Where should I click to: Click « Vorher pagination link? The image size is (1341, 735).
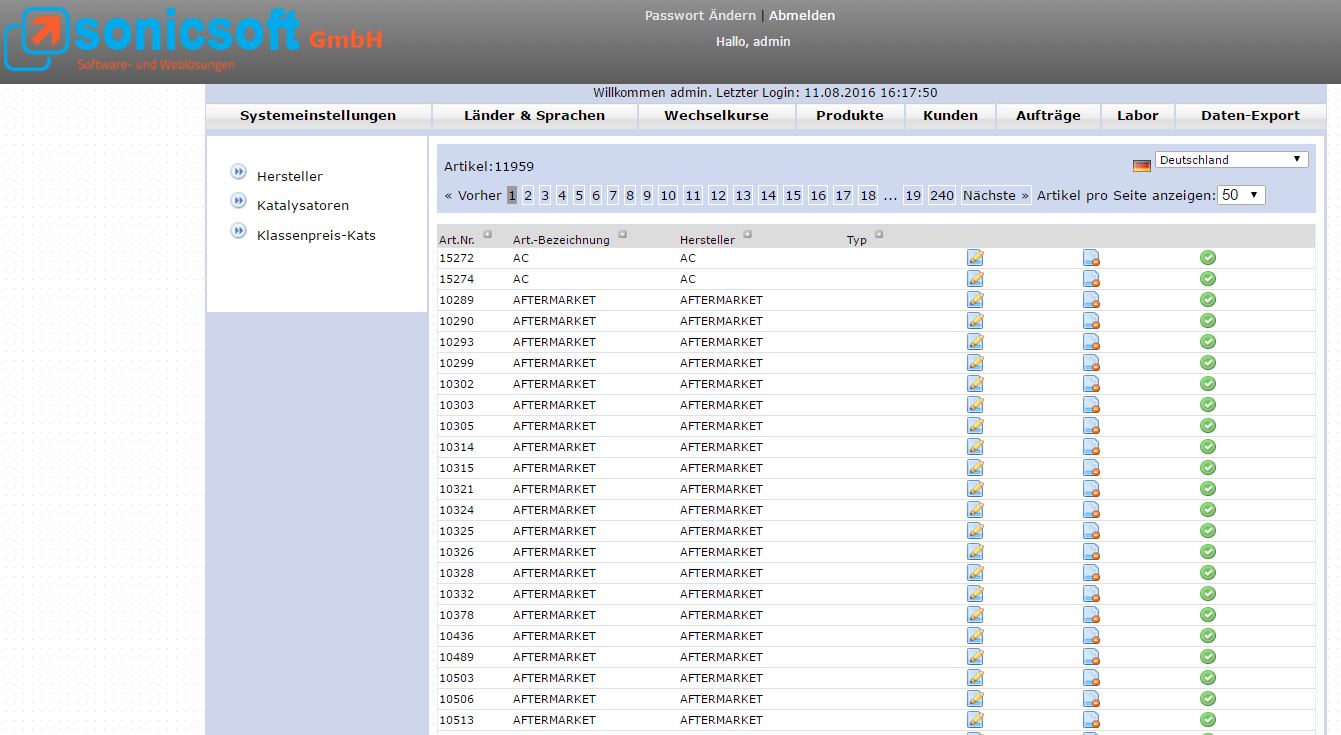point(473,196)
